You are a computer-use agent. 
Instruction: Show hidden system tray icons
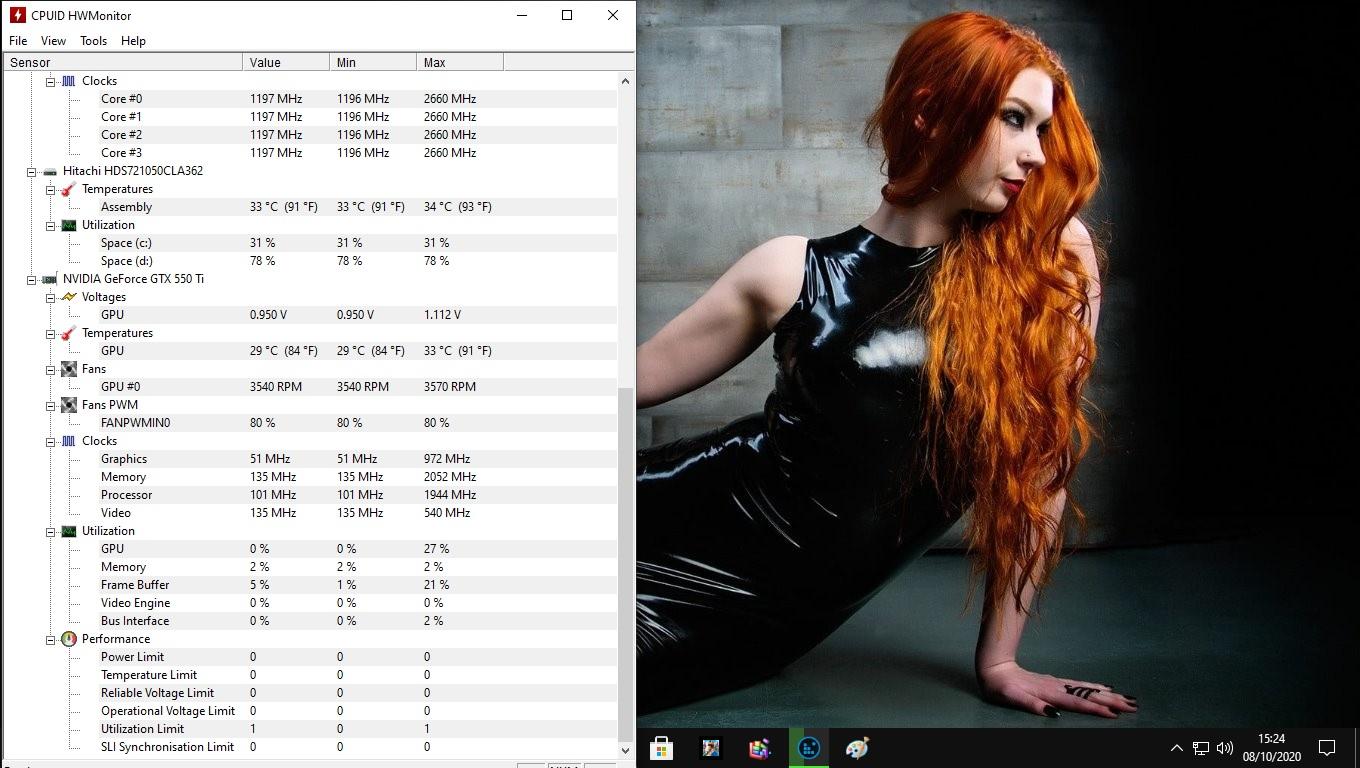click(x=1177, y=748)
